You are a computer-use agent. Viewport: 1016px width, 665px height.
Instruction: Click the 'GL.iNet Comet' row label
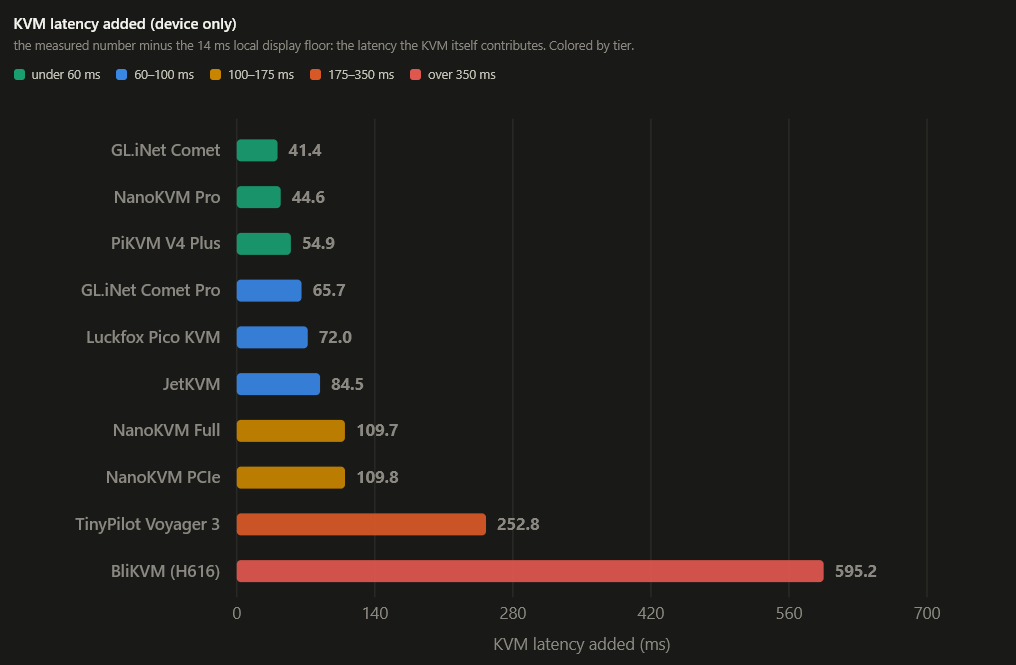tap(165, 150)
